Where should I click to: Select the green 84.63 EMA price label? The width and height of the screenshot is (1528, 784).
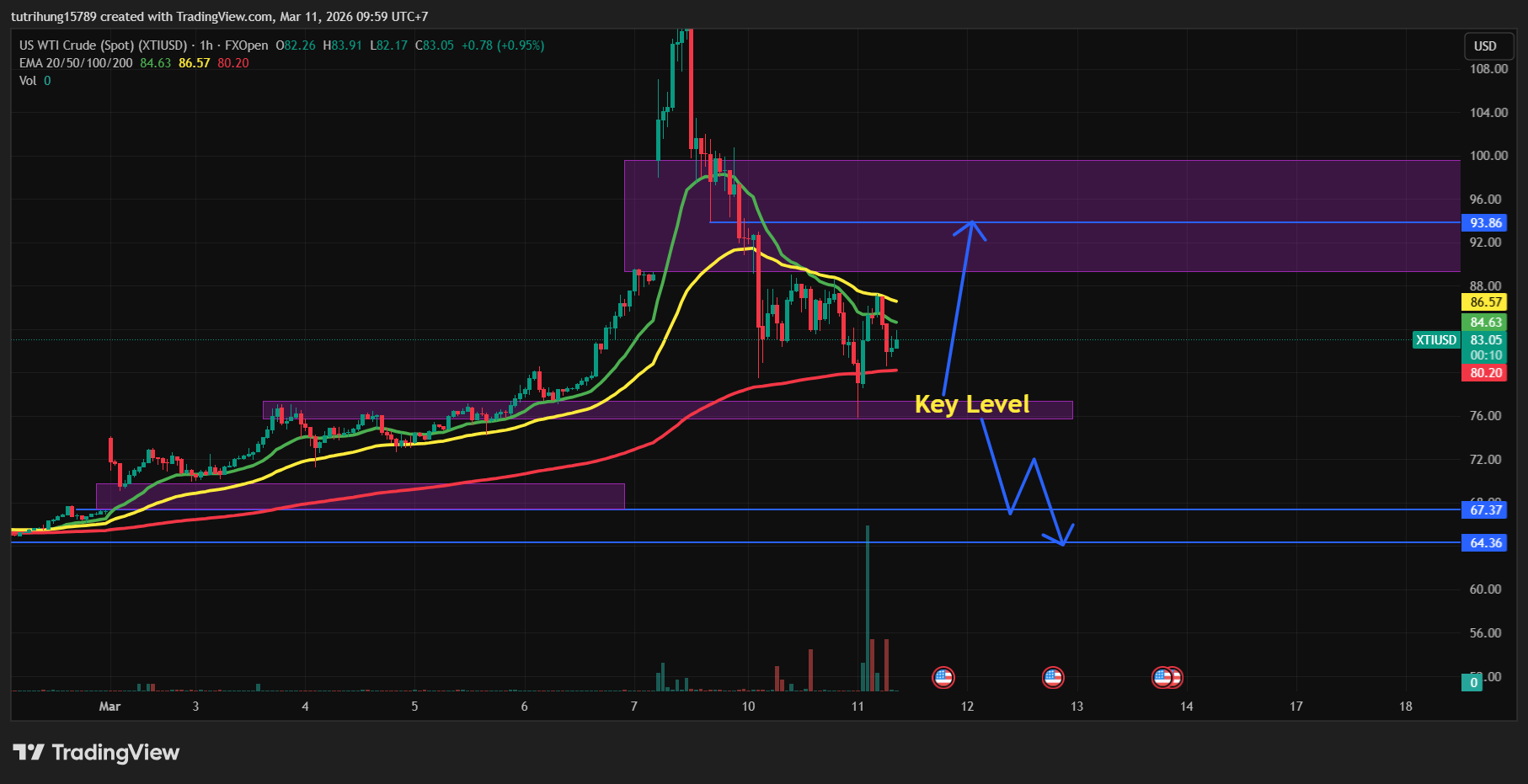click(x=1486, y=323)
